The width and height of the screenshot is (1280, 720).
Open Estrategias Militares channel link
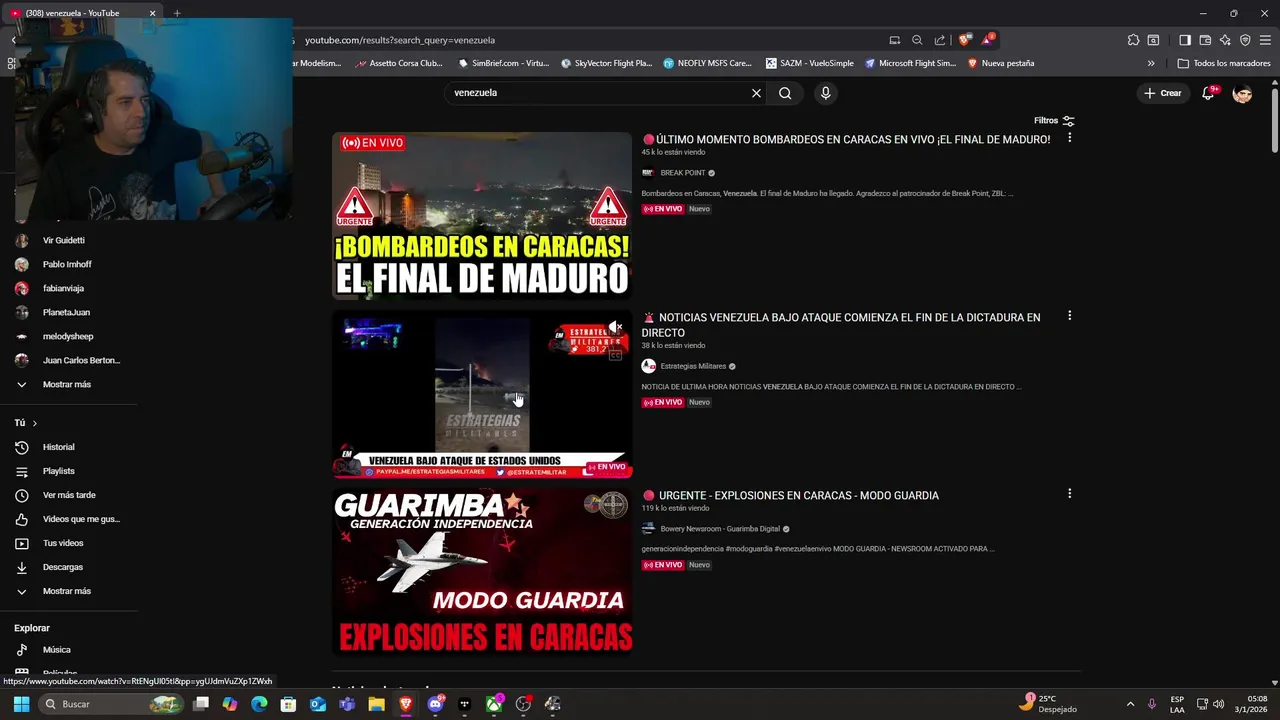[693, 366]
